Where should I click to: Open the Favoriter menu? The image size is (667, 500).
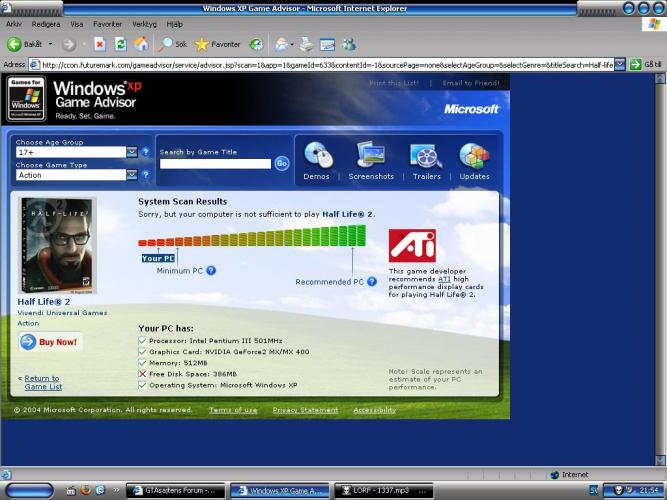[x=107, y=24]
